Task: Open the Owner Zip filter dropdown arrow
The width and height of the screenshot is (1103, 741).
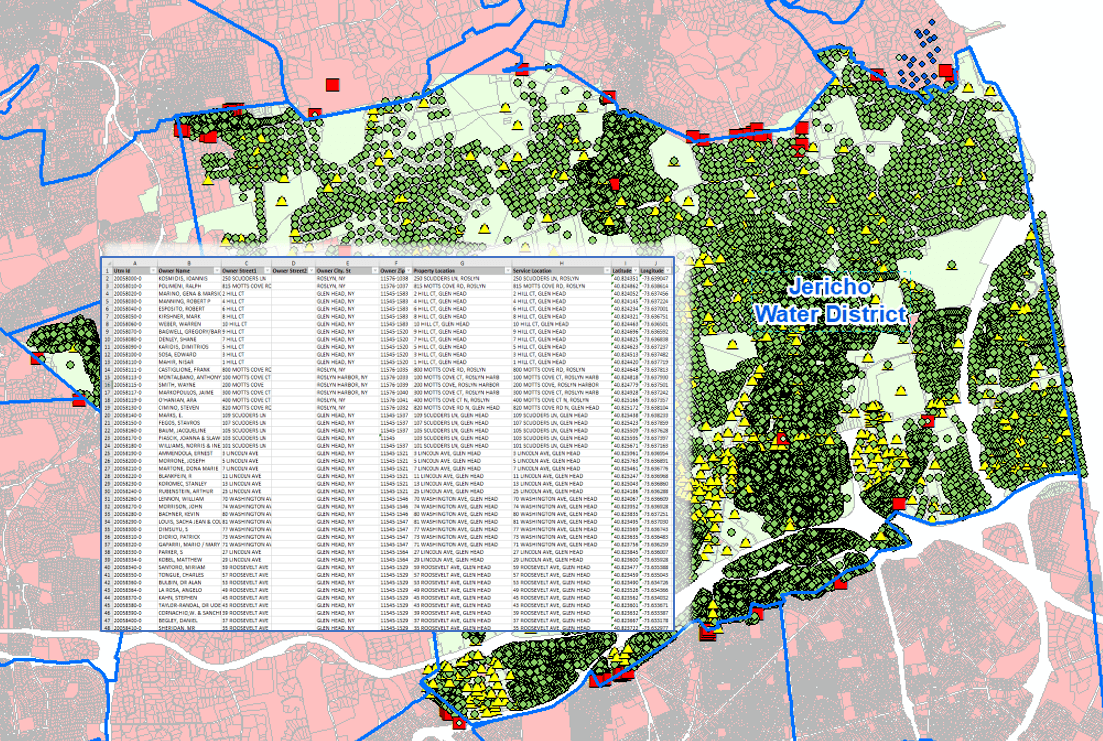Action: [408, 271]
